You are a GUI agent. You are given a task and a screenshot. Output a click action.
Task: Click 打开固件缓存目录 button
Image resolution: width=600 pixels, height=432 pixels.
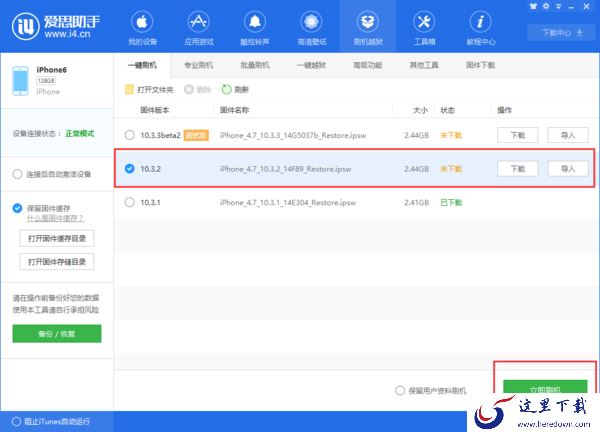57,239
